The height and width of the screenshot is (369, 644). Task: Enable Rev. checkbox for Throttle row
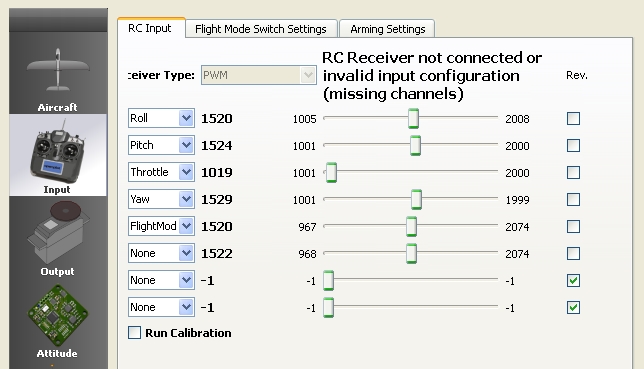[x=573, y=173]
